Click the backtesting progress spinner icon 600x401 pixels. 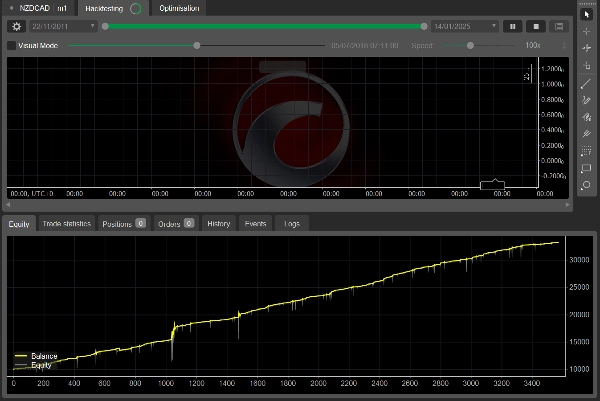point(136,8)
